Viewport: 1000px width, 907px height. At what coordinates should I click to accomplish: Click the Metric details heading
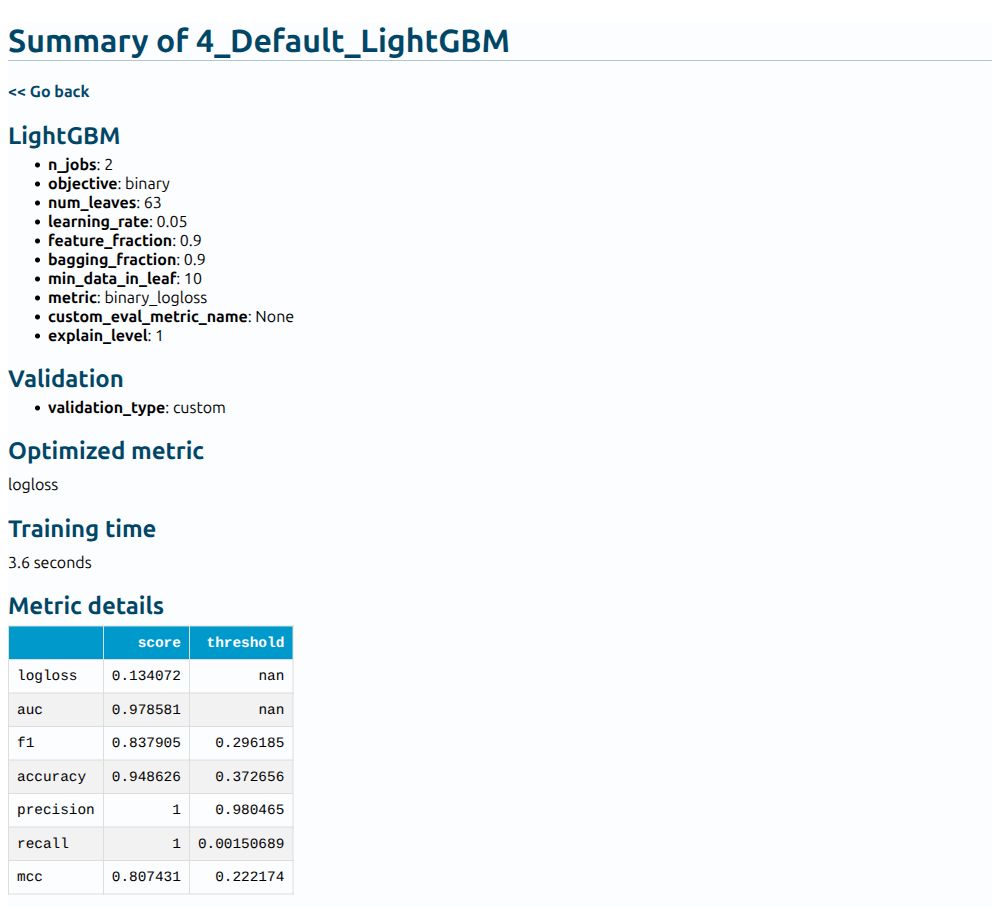click(x=86, y=606)
